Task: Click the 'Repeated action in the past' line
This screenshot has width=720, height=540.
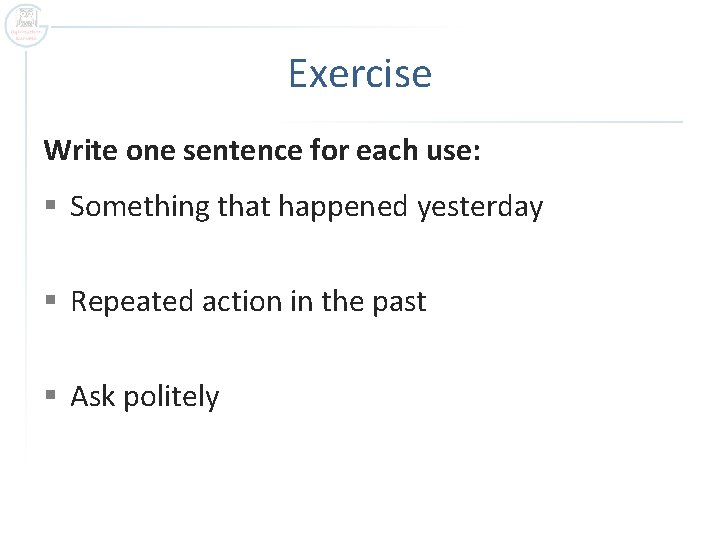Action: (248, 302)
